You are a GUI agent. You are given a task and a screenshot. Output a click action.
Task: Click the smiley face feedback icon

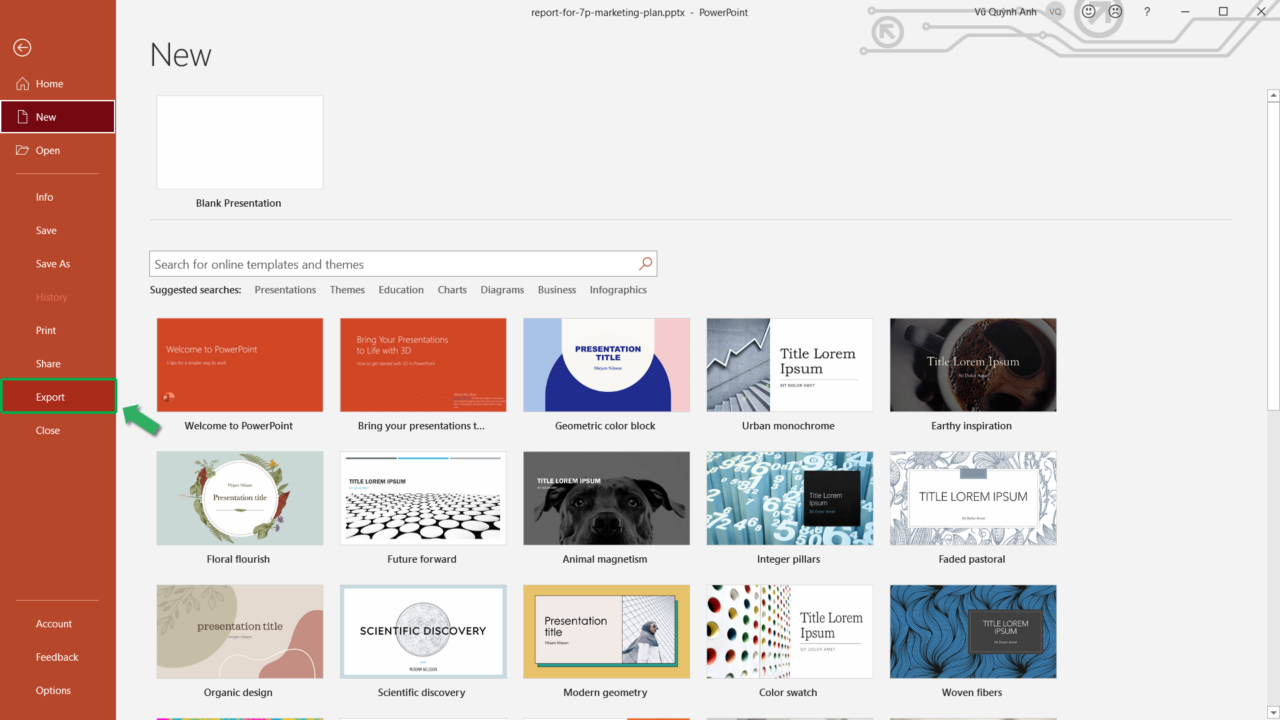click(1089, 12)
